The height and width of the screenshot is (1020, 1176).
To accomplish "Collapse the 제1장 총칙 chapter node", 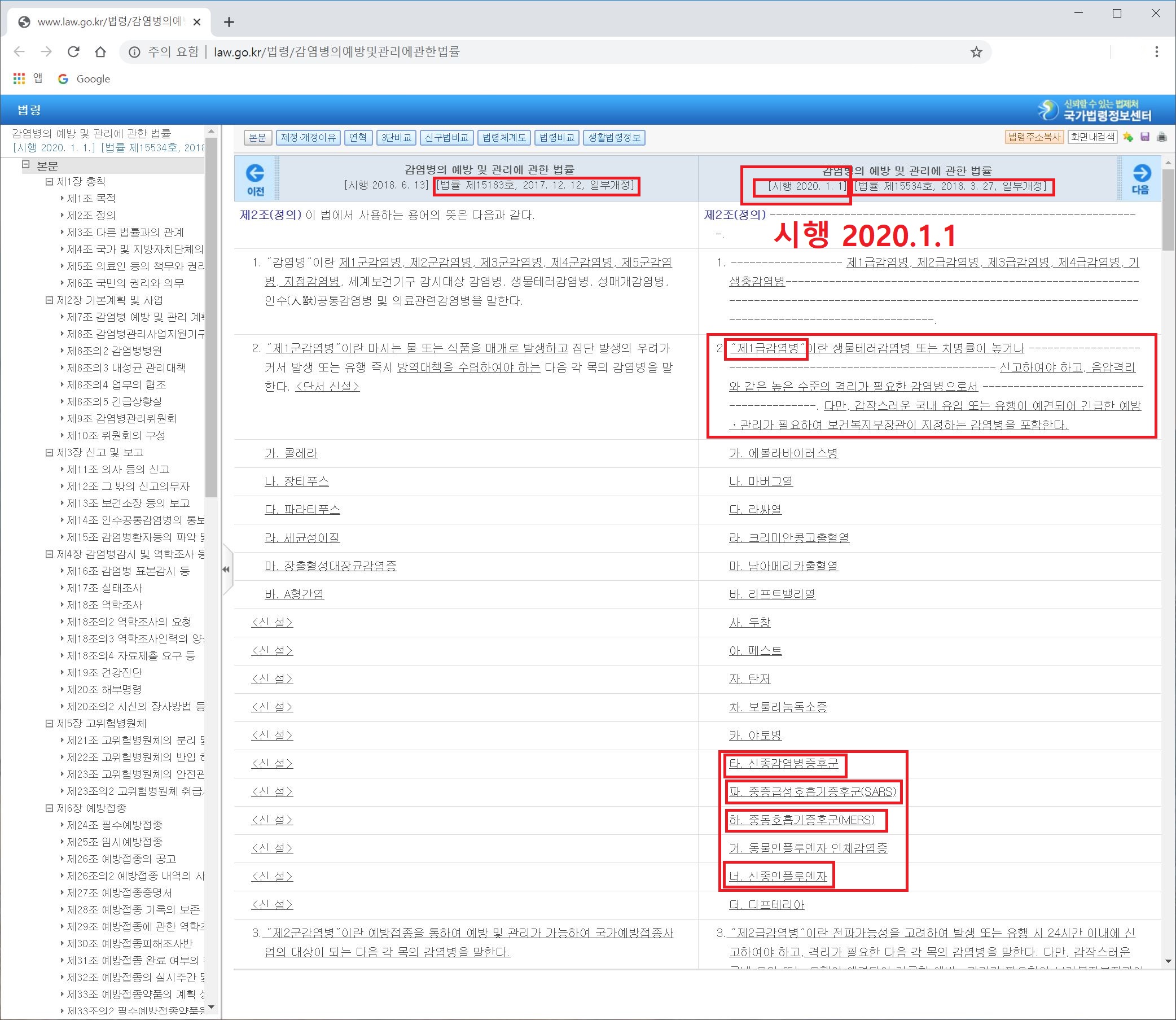I will pyautogui.click(x=49, y=182).
